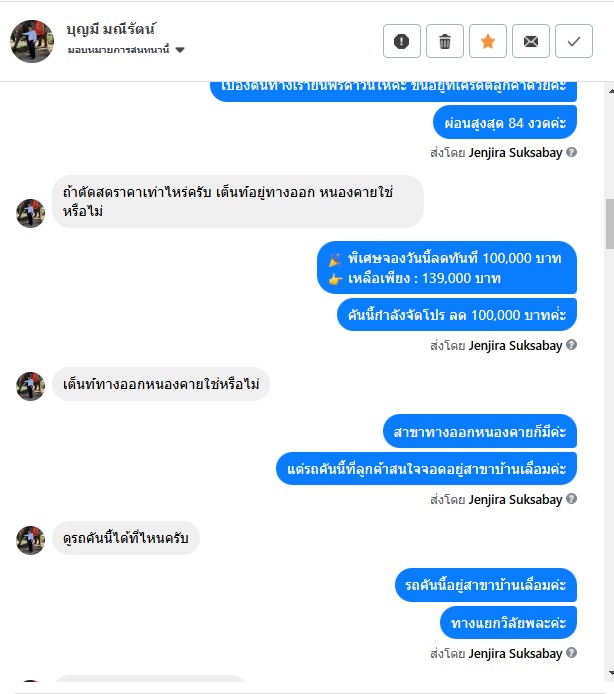Delete conversation using trash icon

444,41
